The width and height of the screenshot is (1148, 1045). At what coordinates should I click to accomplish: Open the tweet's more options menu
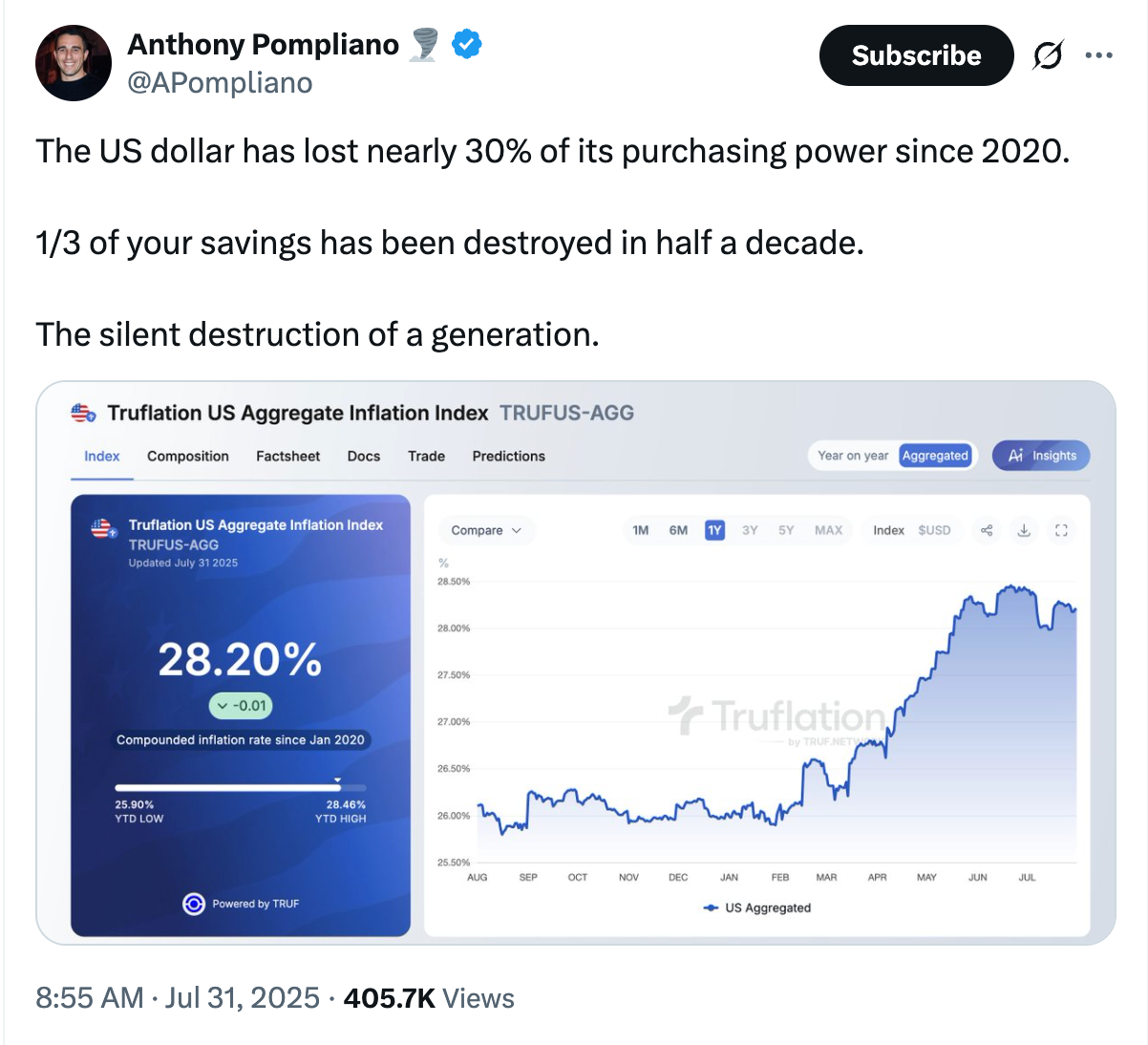1099,55
